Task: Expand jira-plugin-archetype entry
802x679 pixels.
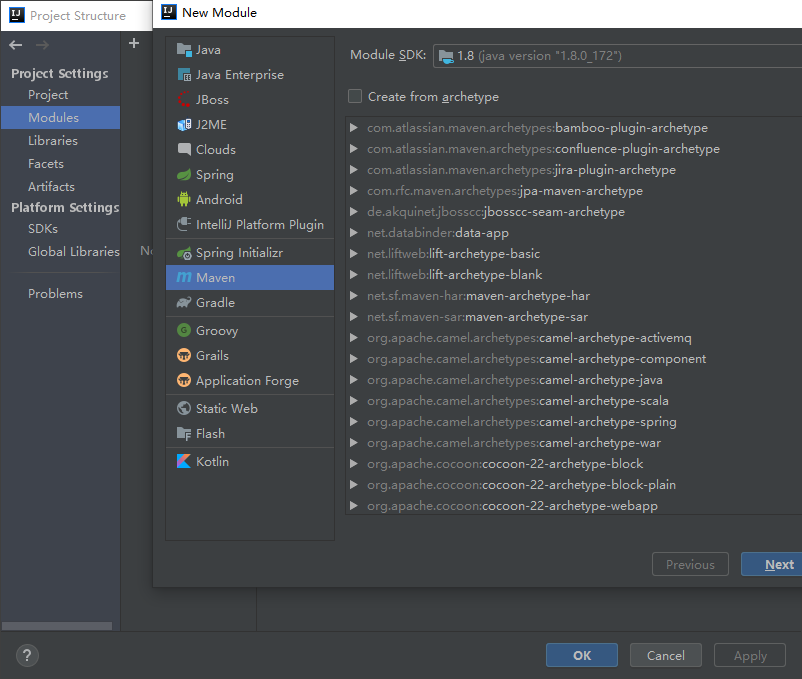Action: [353, 170]
